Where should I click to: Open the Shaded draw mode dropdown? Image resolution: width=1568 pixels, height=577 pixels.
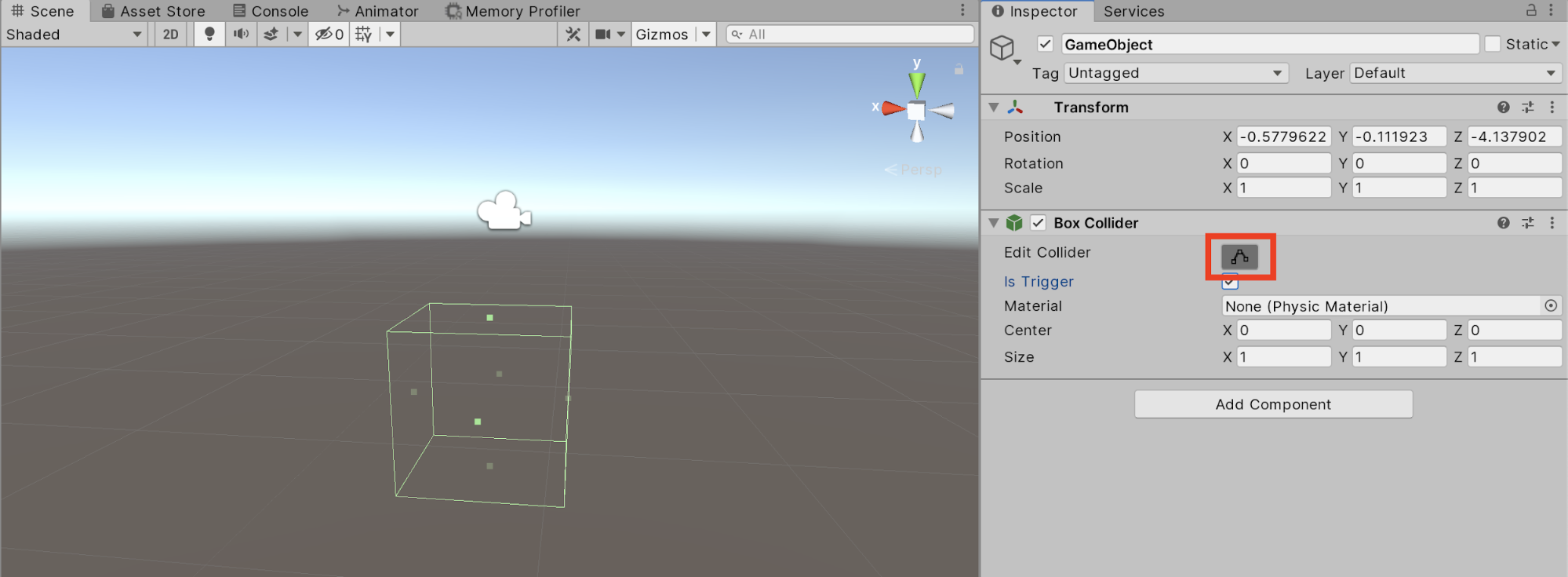click(74, 34)
